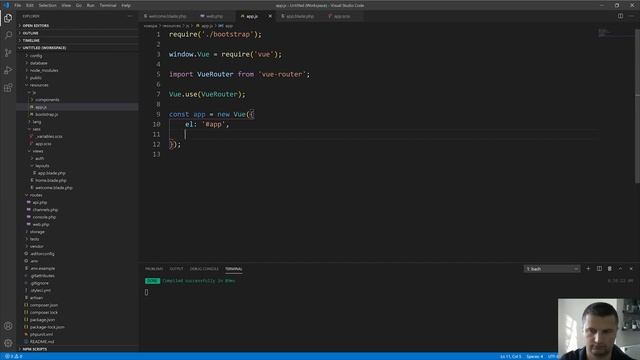The height and width of the screenshot is (360, 640).
Task: Expand the storage folder
Action: (x=37, y=232)
